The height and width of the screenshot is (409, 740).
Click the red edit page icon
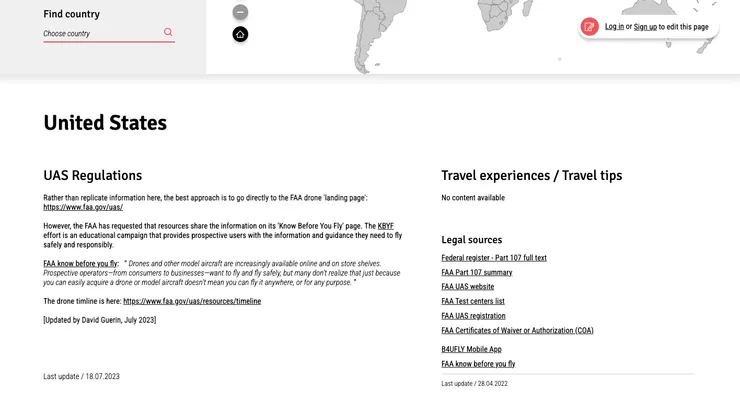[590, 27]
